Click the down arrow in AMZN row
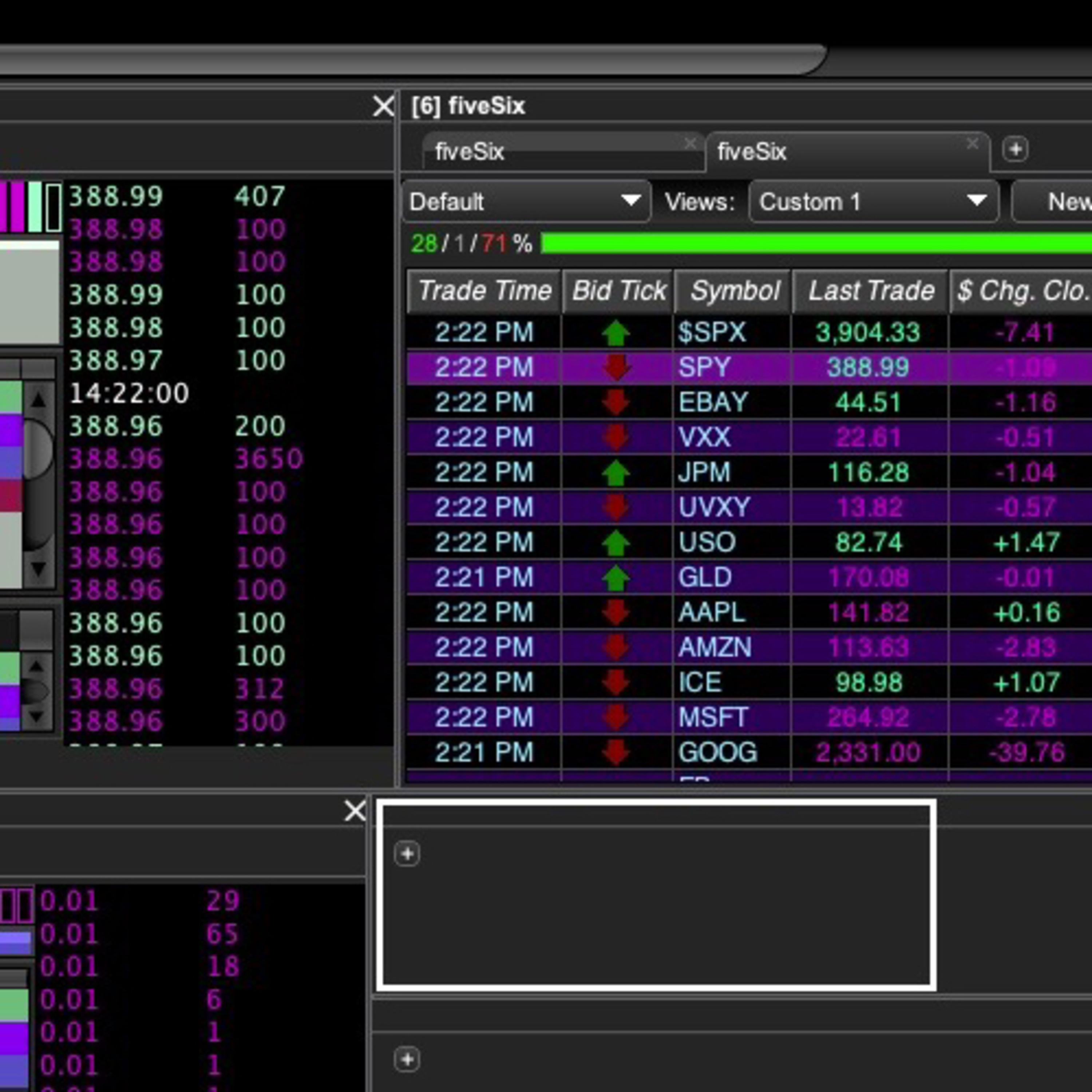Viewport: 1092px width, 1092px height. (x=616, y=648)
